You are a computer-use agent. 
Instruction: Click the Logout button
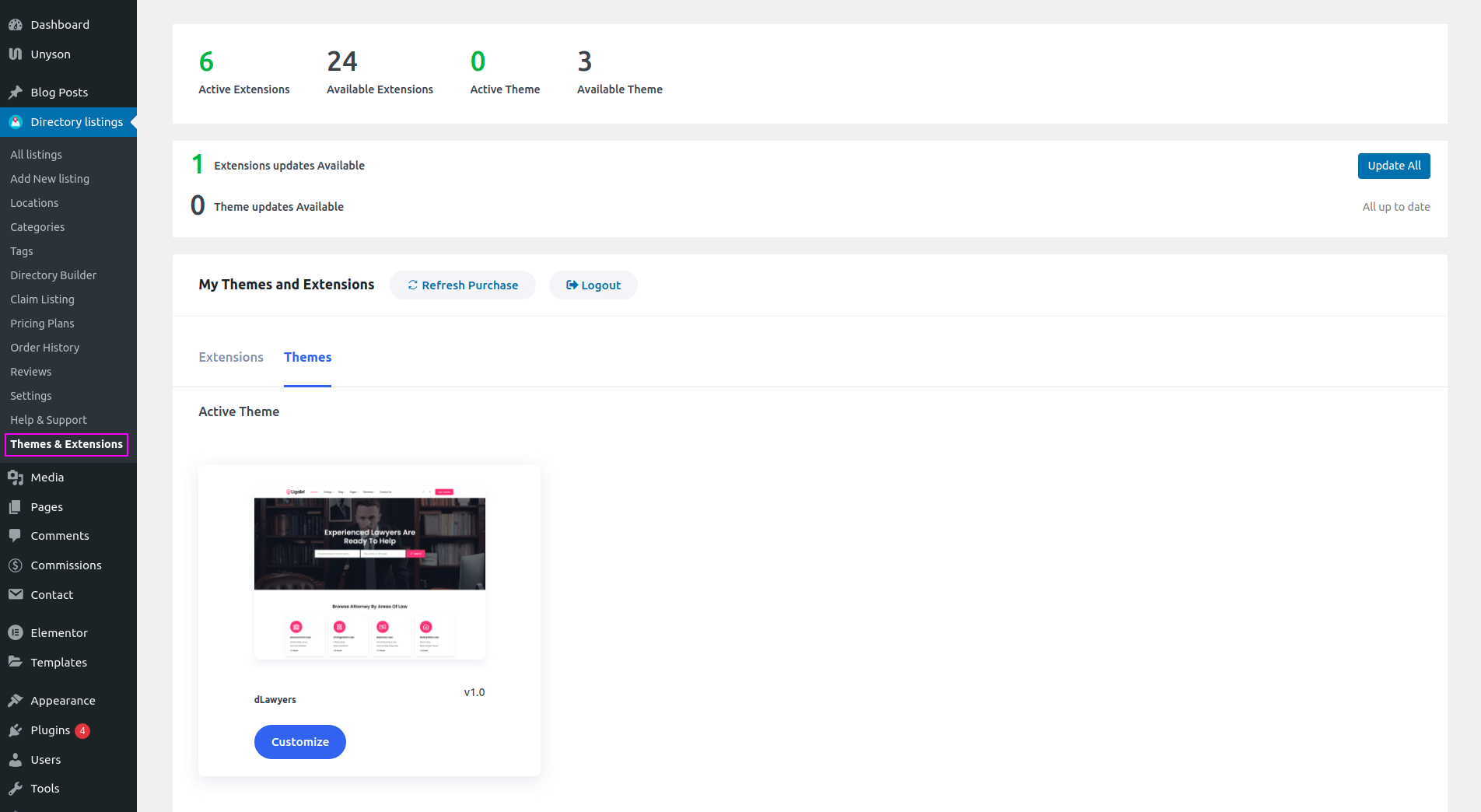593,285
